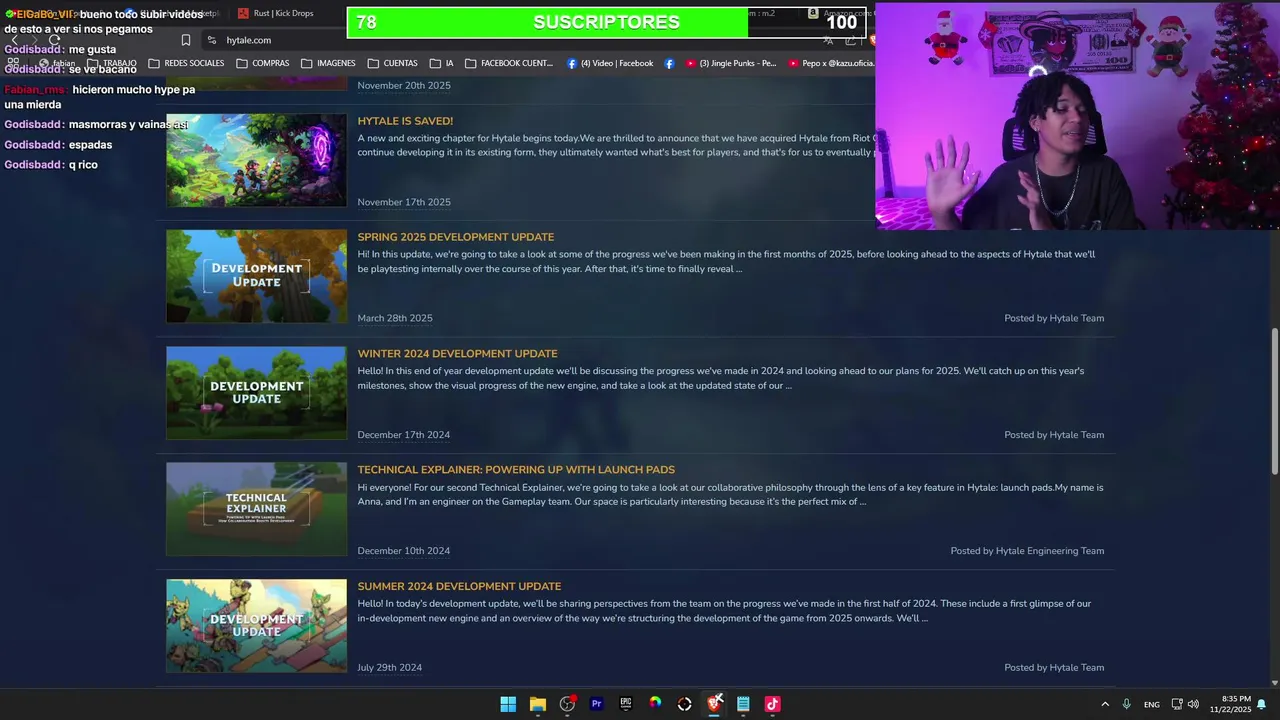Image resolution: width=1280 pixels, height=720 pixels.
Task: Open the FACEBOOK CUENT... bookmark folder
Action: click(508, 63)
